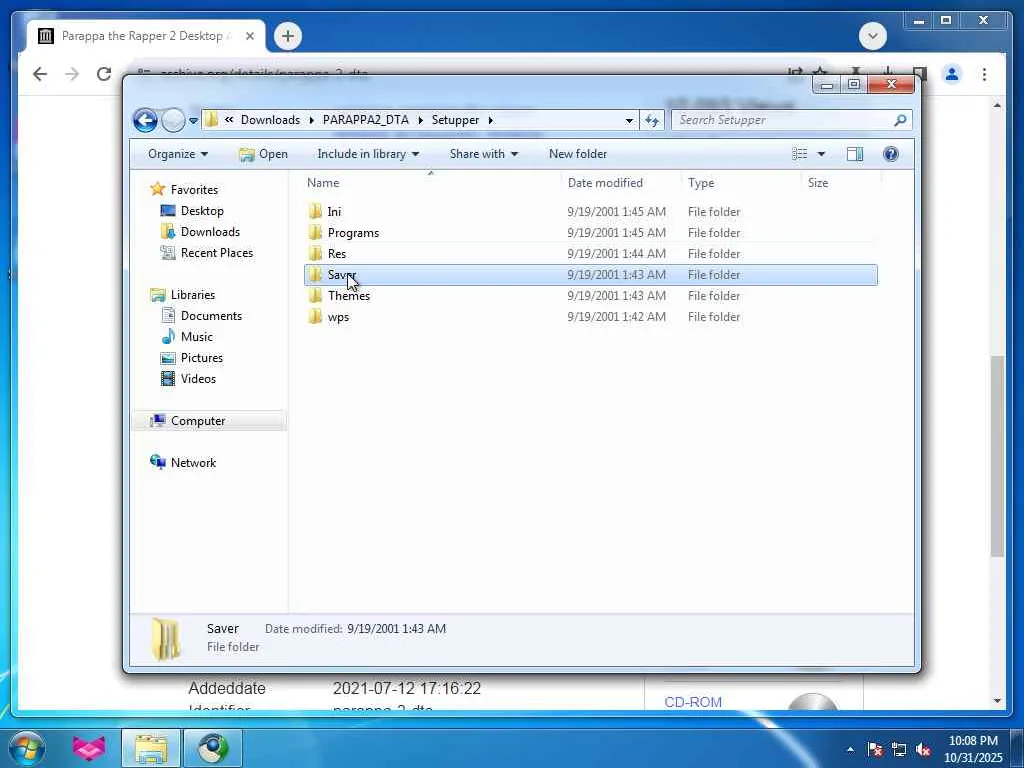Expand the arrow after Setupper in breadcrumb
This screenshot has height=768, width=1024.
[490, 120]
